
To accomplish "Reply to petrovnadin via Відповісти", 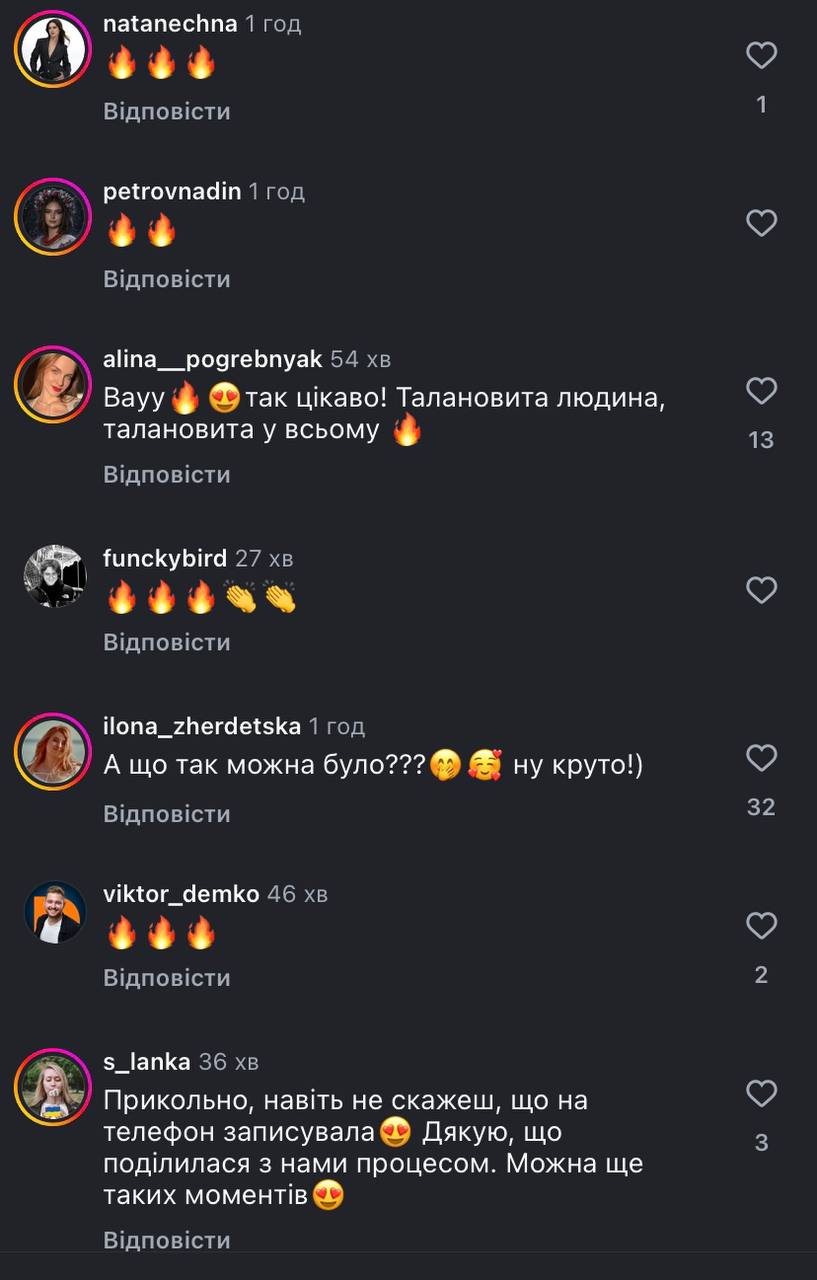I will tap(167, 279).
